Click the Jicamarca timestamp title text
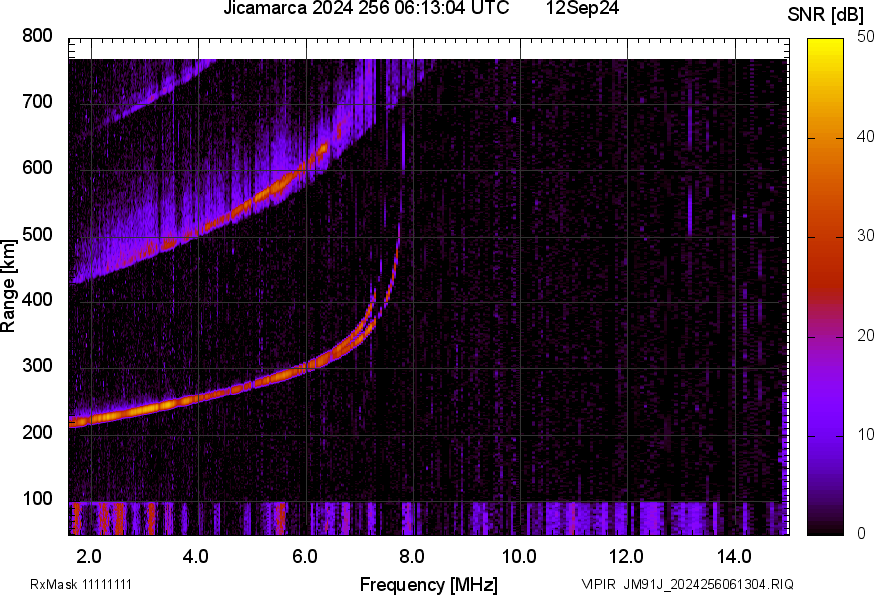The width and height of the screenshot is (874, 595). click(x=359, y=9)
